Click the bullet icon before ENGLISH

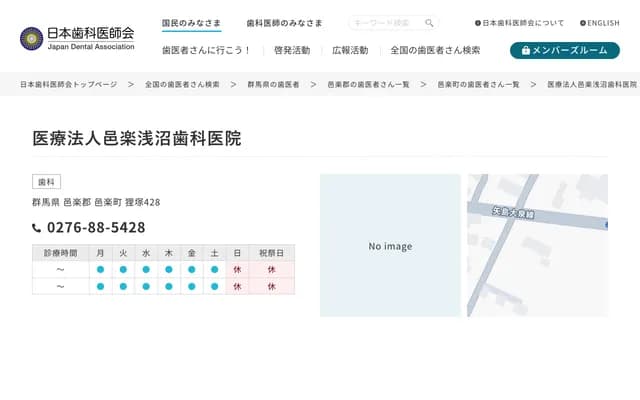click(x=583, y=23)
